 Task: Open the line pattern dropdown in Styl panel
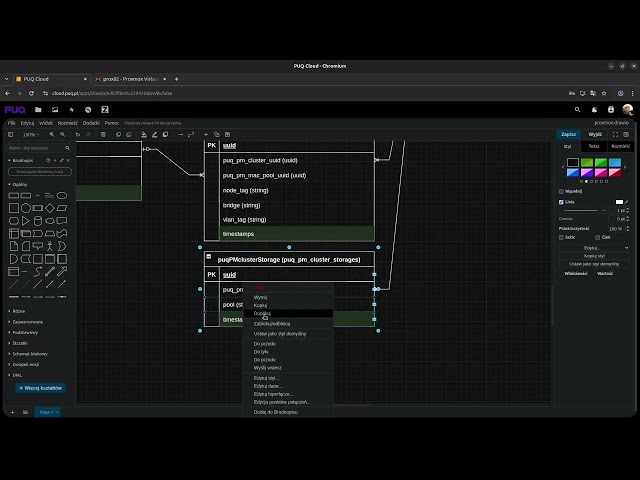[x=584, y=211]
